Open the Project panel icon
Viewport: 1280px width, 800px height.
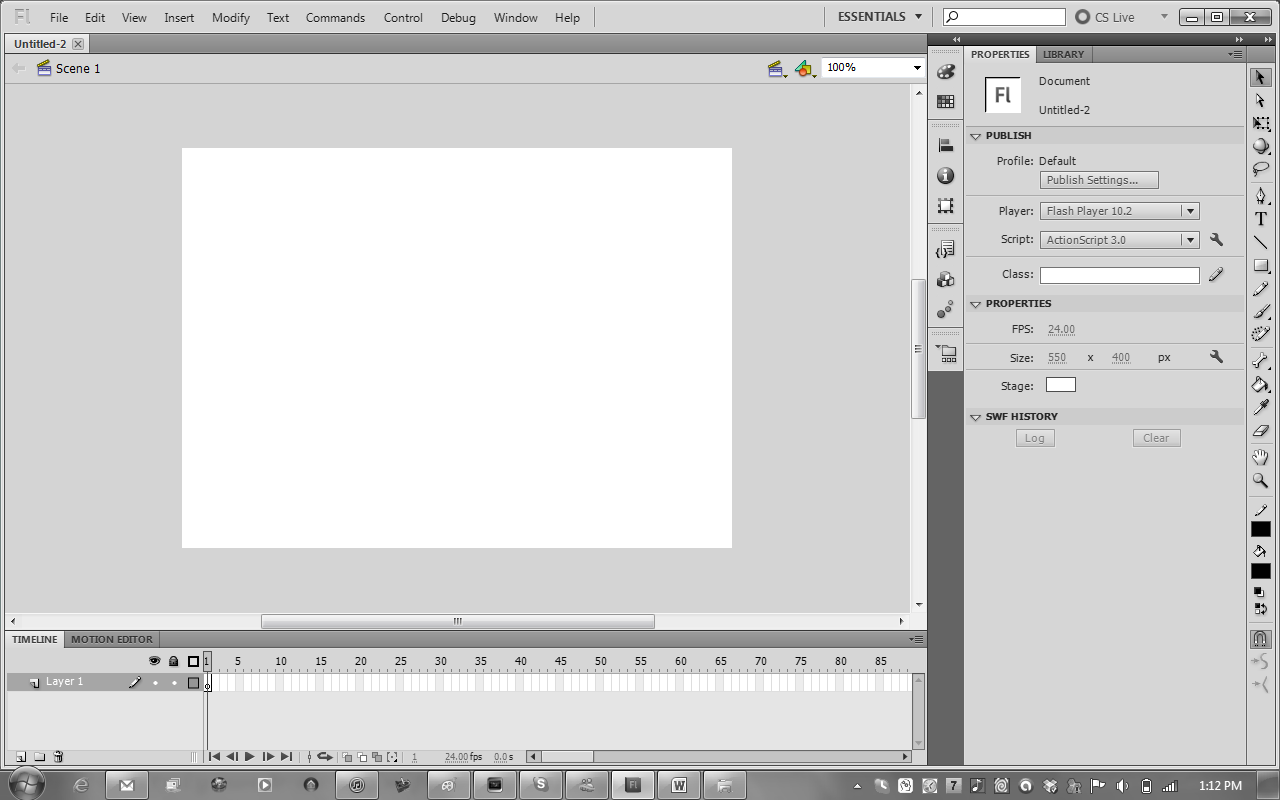point(945,353)
